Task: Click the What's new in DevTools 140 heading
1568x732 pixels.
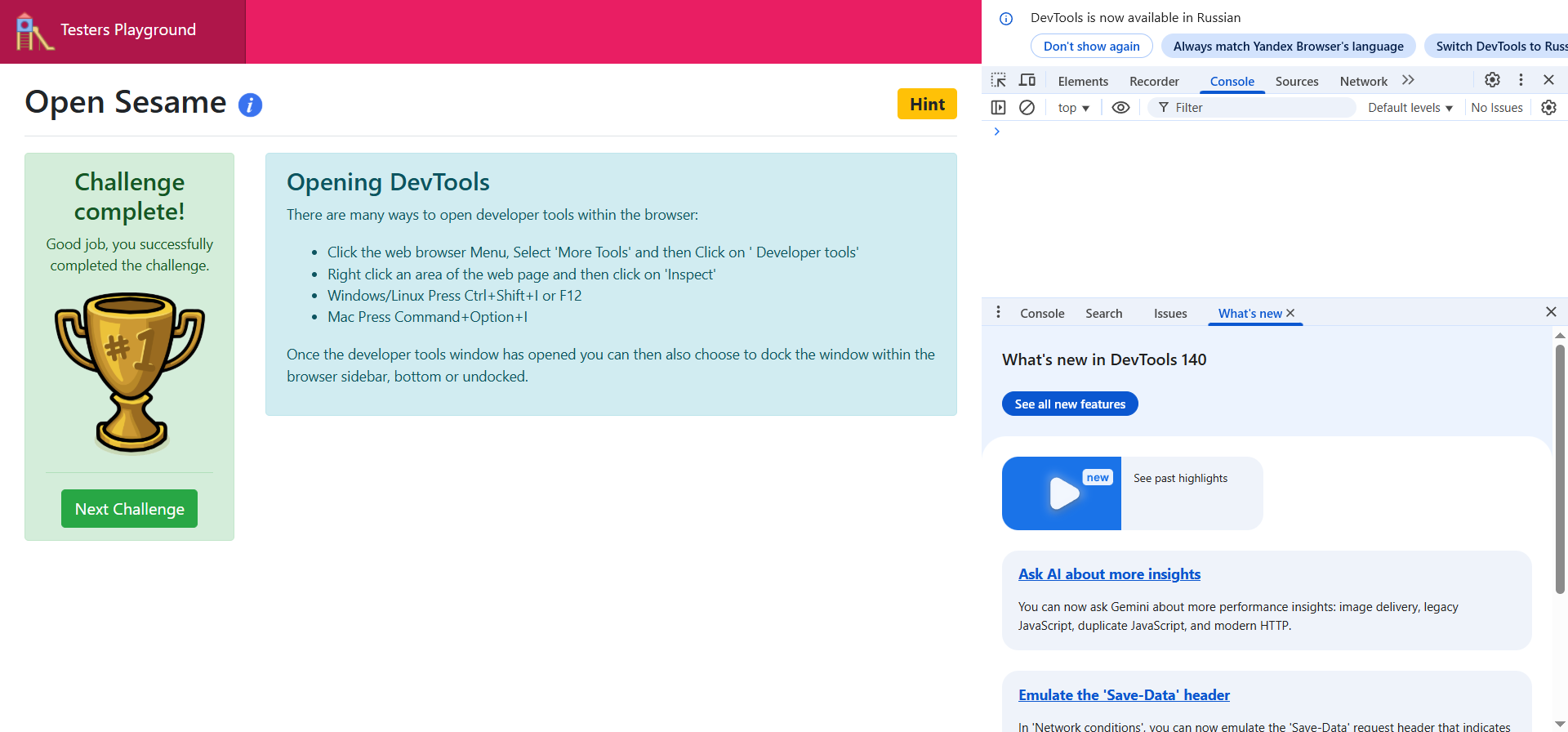Action: pyautogui.click(x=1104, y=359)
